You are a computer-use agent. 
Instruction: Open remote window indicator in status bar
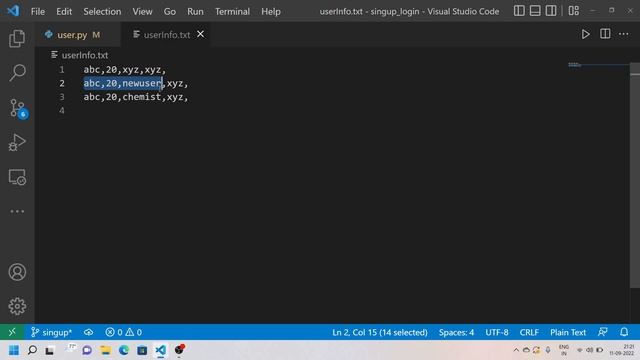pyautogui.click(x=12, y=332)
